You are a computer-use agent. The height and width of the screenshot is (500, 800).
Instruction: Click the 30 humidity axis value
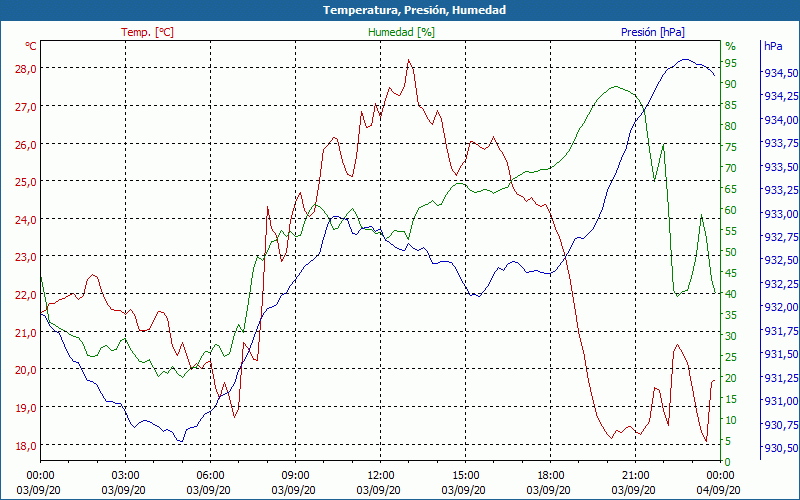731,336
